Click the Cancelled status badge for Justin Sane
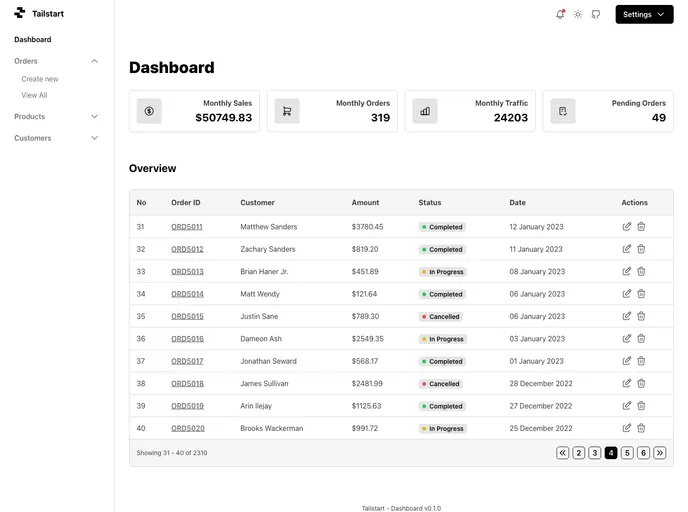 click(441, 316)
